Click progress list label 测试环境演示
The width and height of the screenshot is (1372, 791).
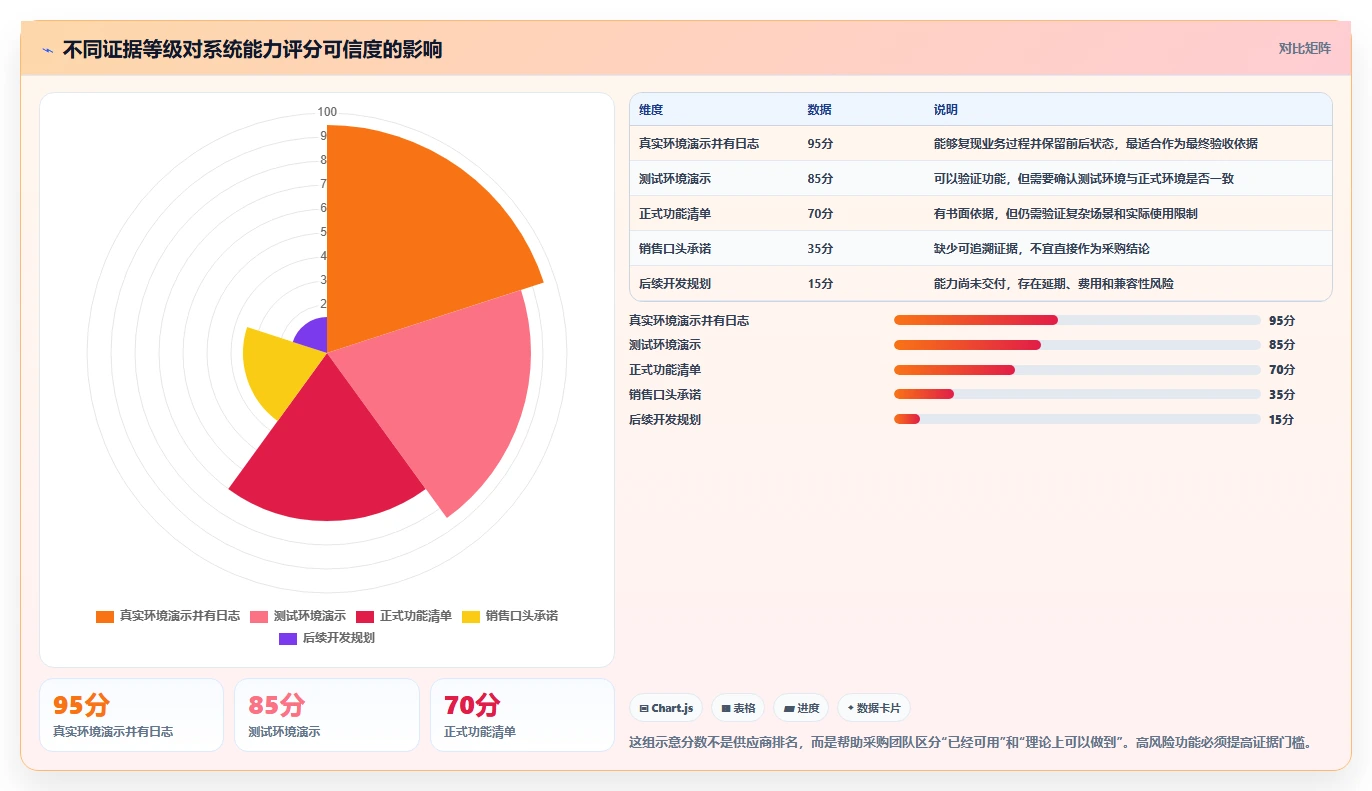(x=665, y=345)
